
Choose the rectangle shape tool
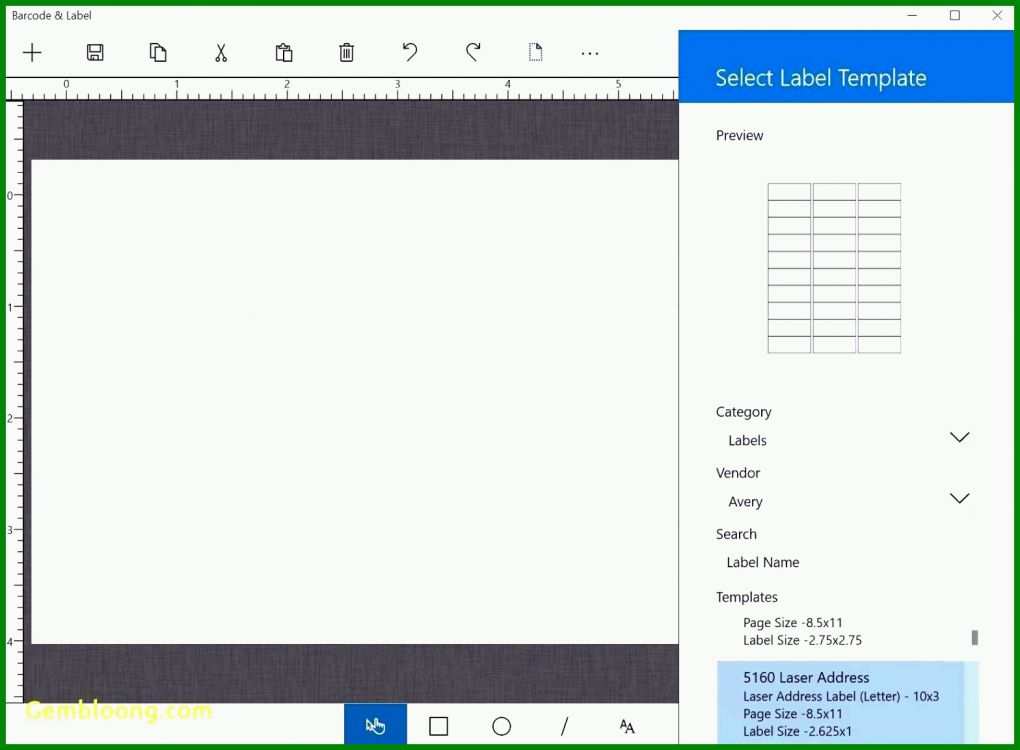[438, 726]
